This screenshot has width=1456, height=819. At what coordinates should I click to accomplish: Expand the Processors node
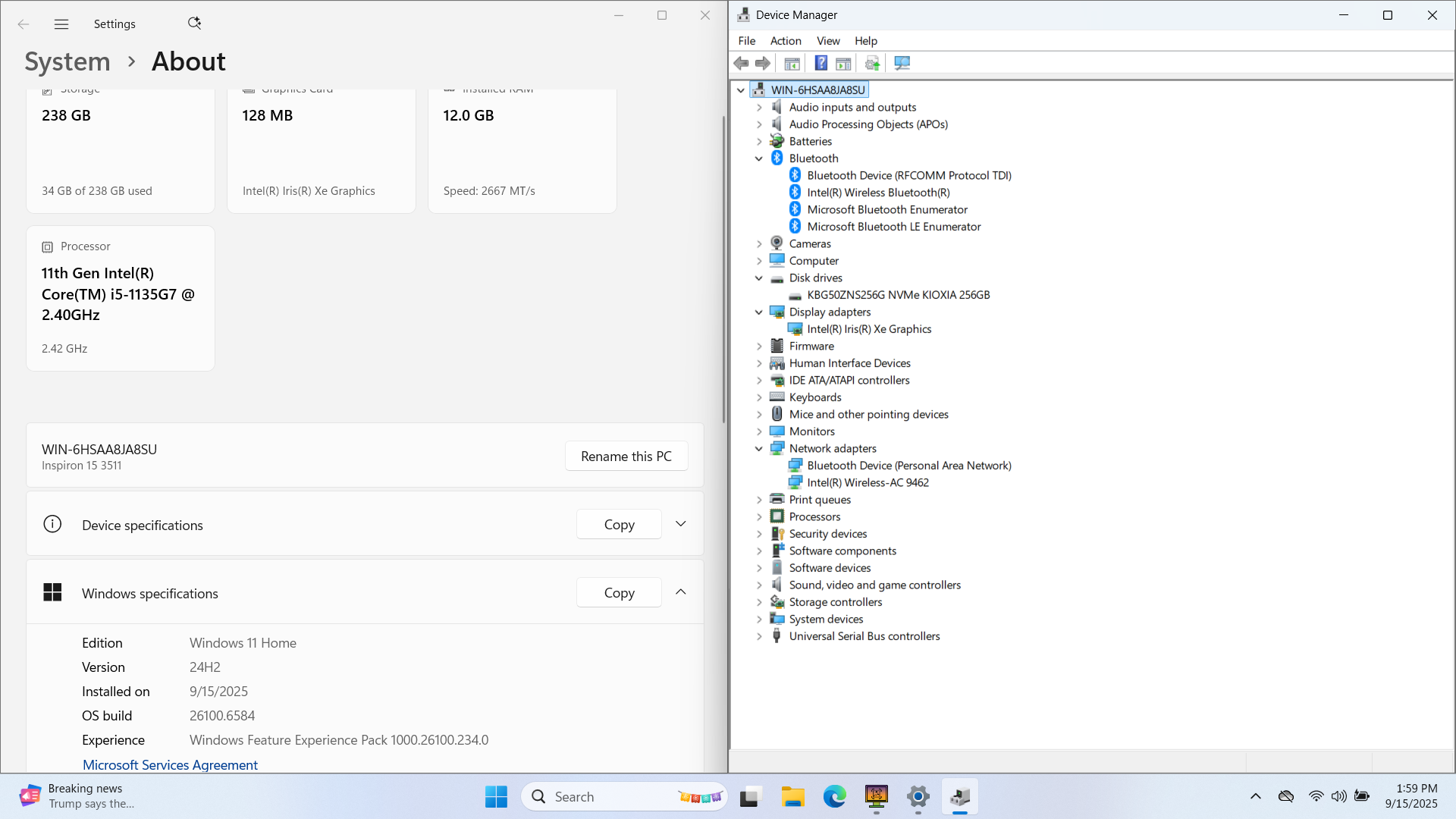click(x=759, y=517)
